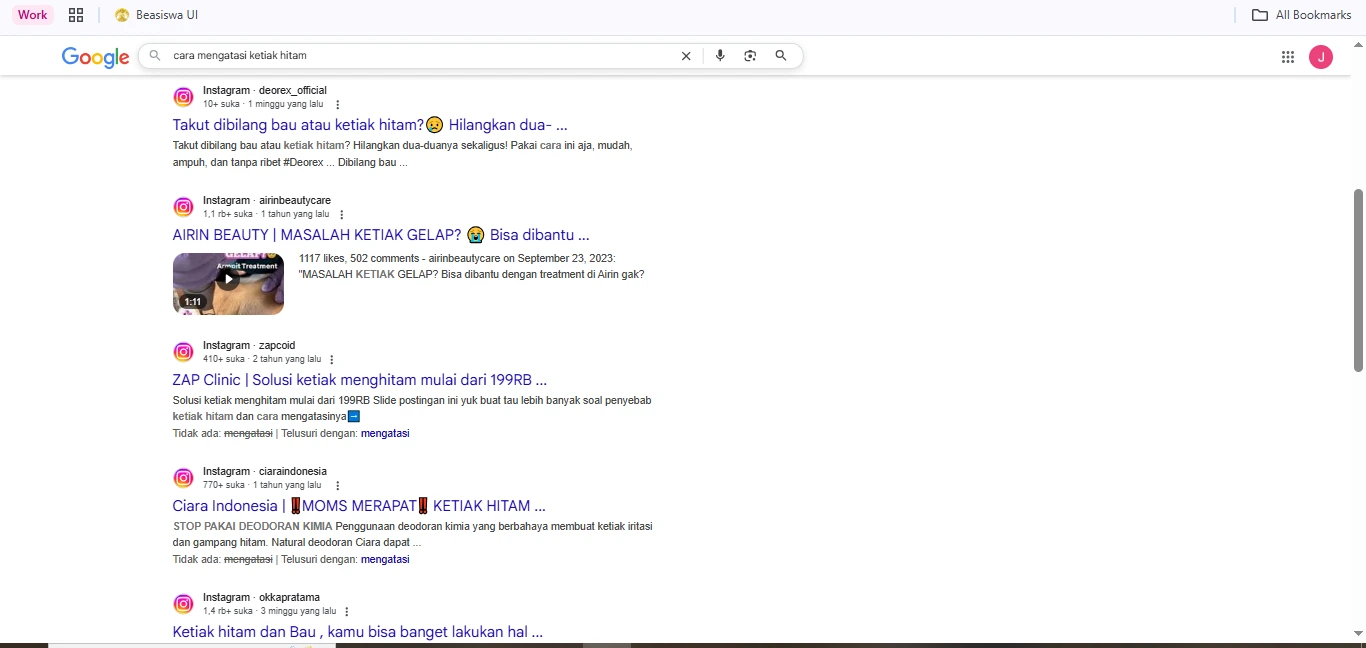Play the Airin Beauty video thumbnail
The image size is (1366, 648).
(228, 284)
